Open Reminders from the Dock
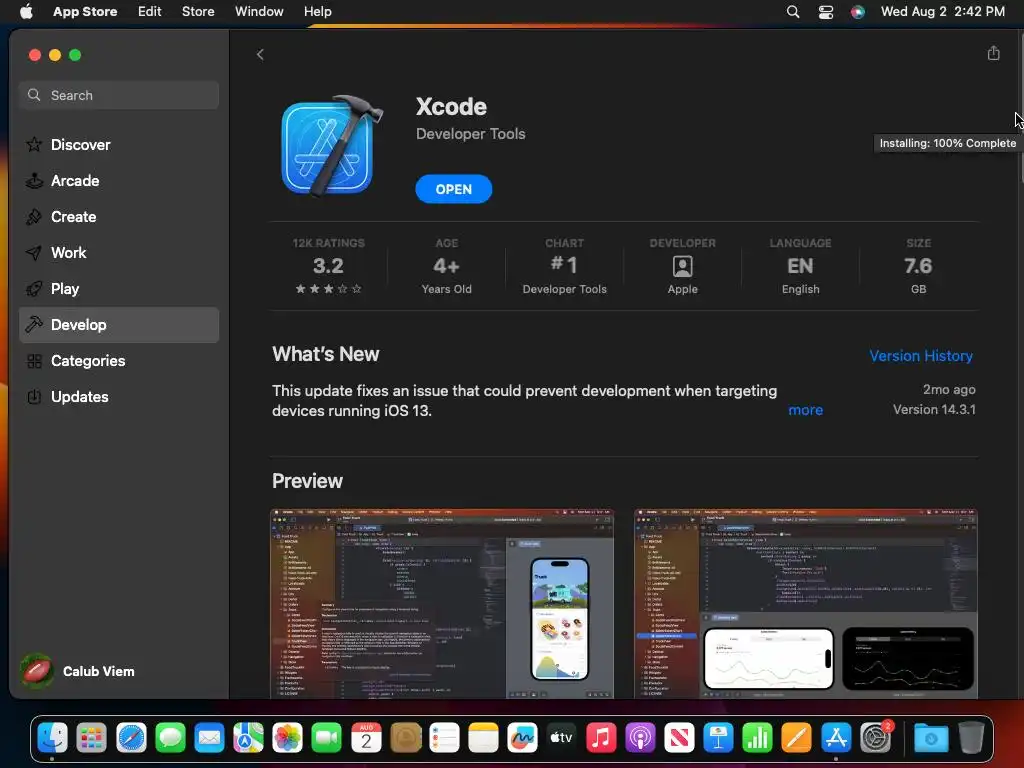 click(x=444, y=738)
